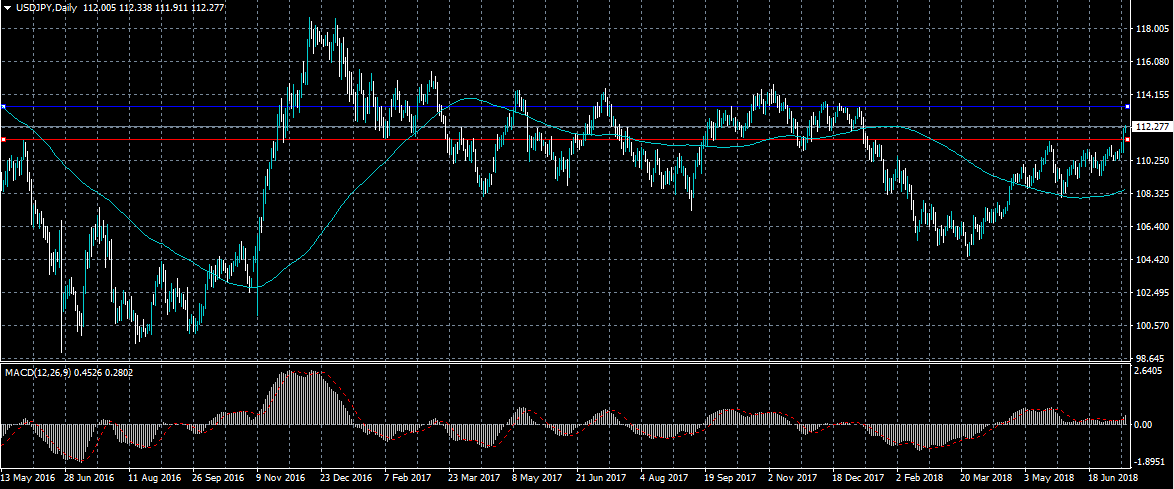
Task: Select the blue horizontal line's left handle
Action: 3,106
